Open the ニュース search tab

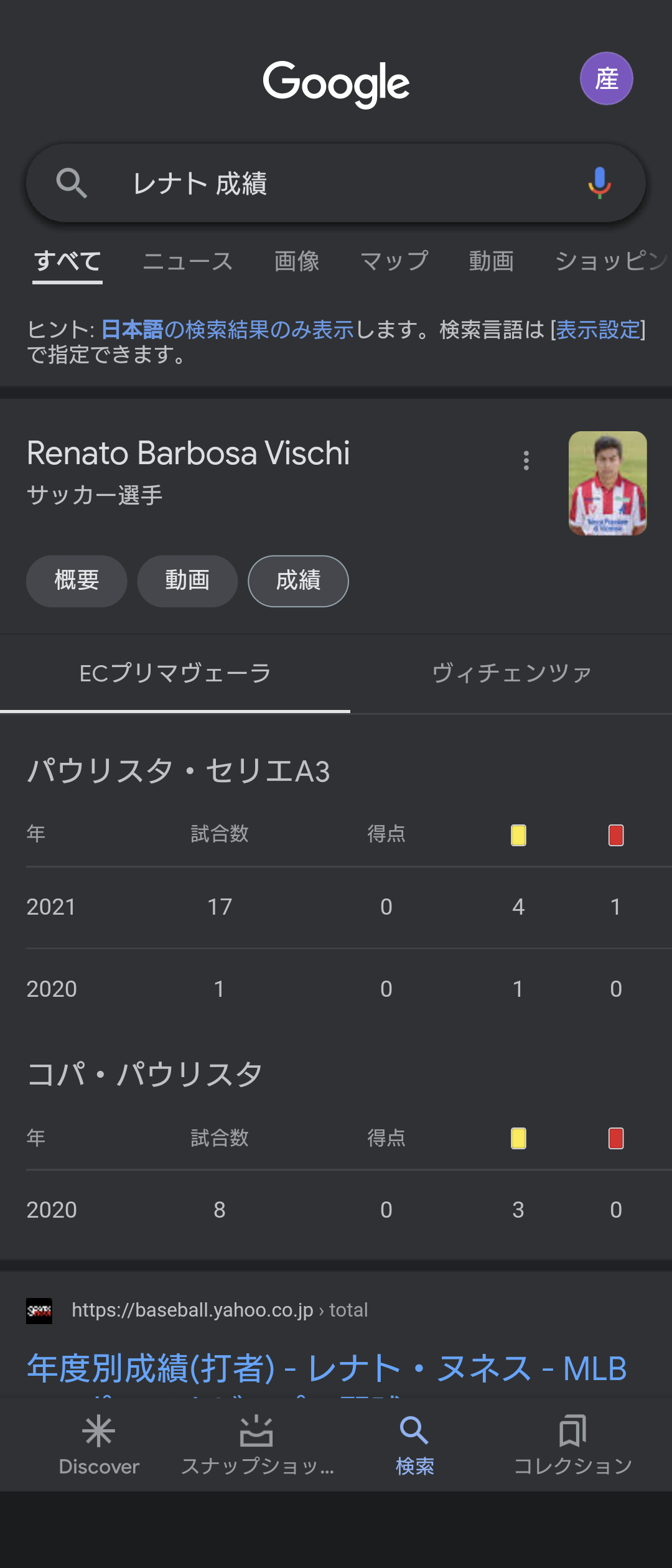(188, 261)
